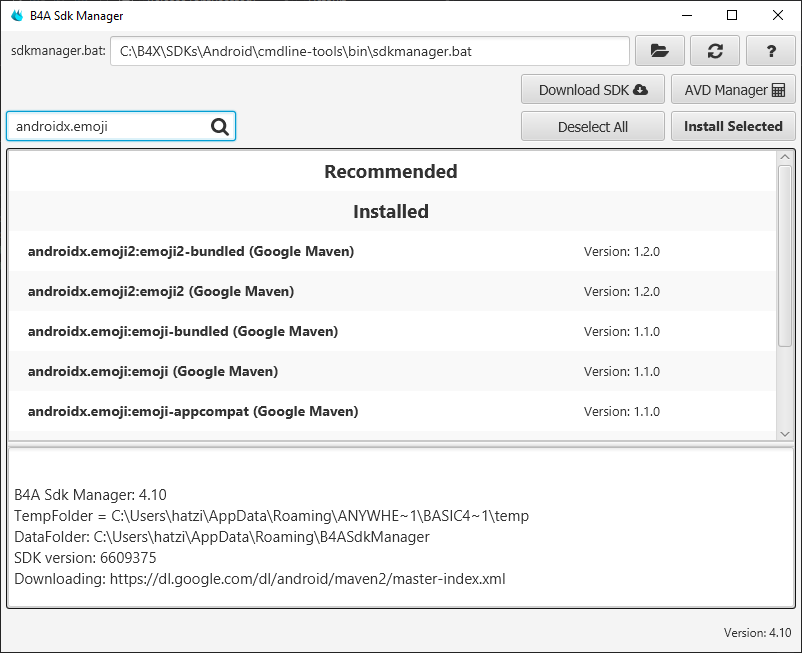The height and width of the screenshot is (653, 802).
Task: Click the magnifier search icon
Action: pos(220,126)
